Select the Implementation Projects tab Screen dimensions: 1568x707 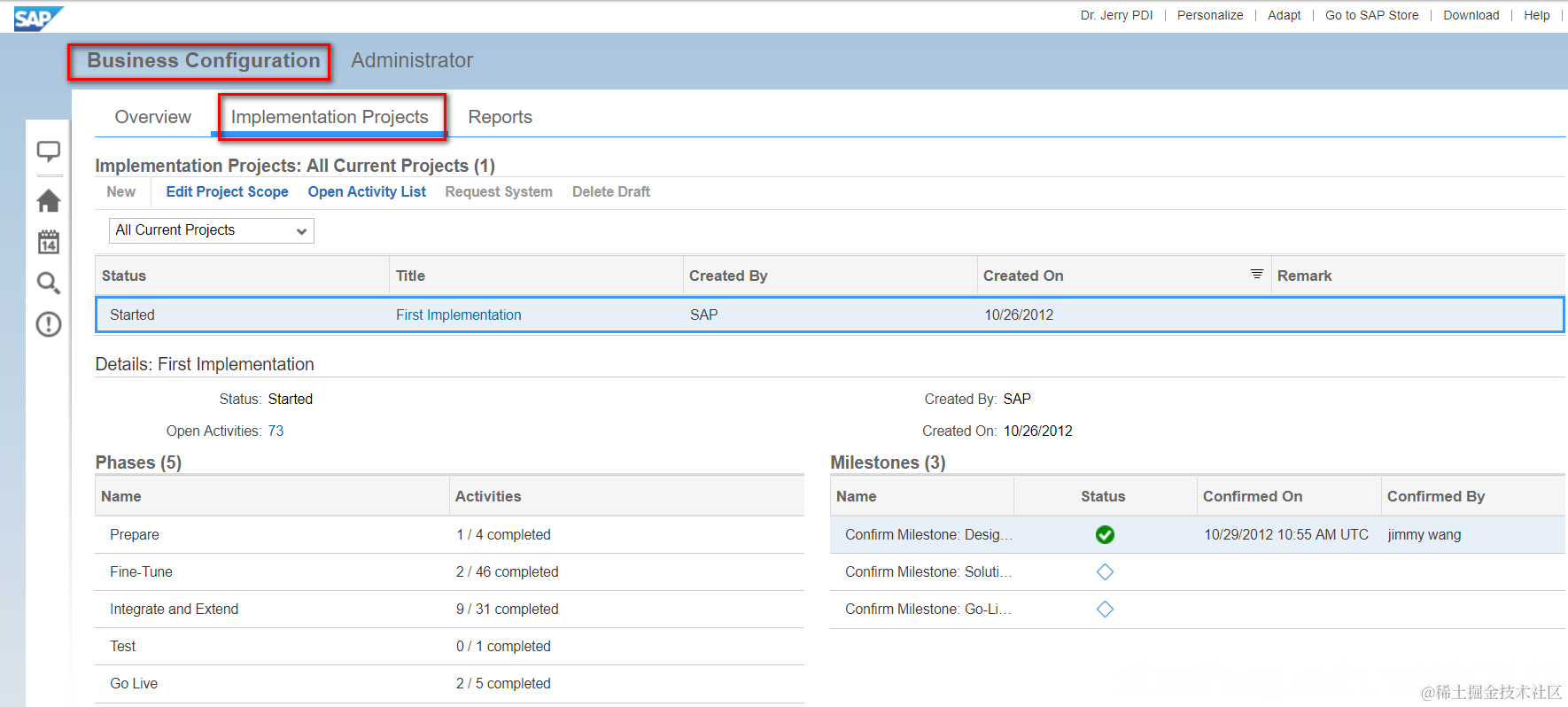click(x=330, y=117)
